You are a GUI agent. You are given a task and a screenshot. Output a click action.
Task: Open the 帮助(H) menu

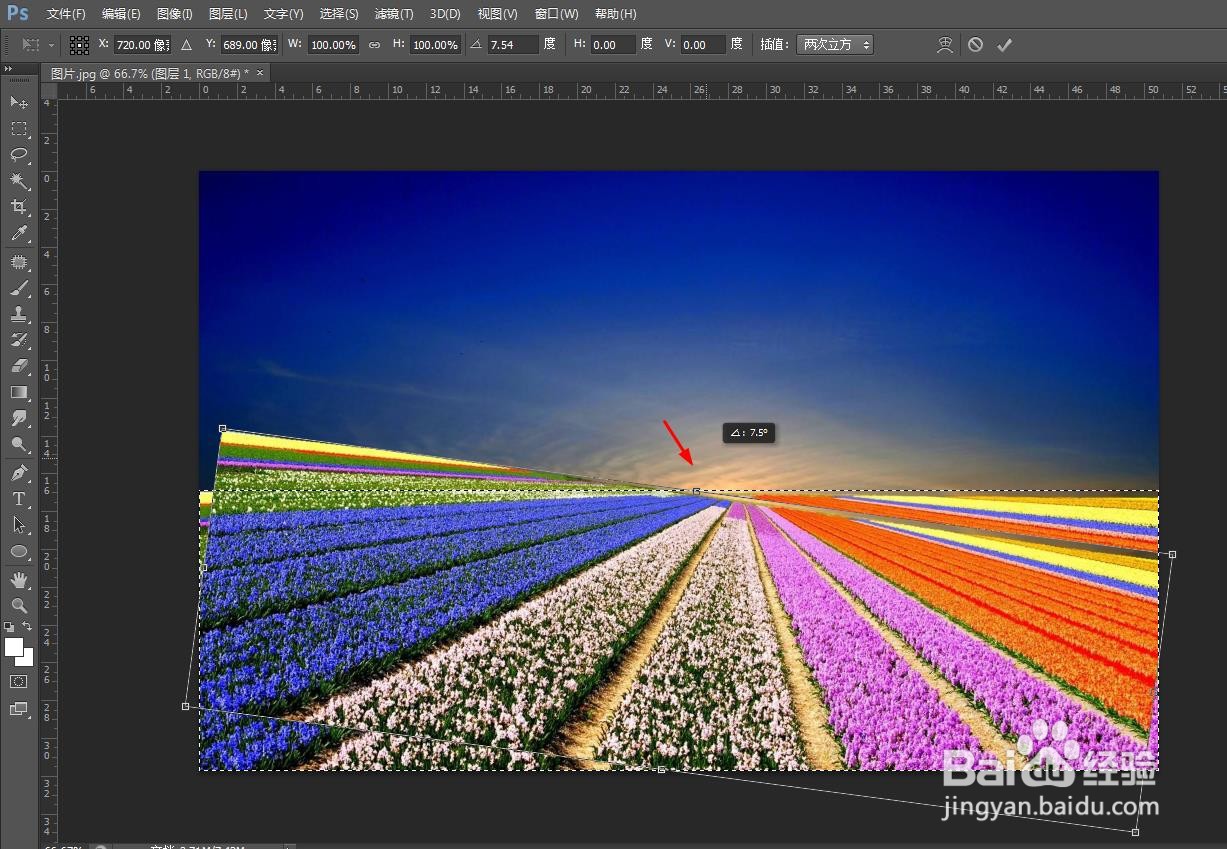click(x=615, y=14)
